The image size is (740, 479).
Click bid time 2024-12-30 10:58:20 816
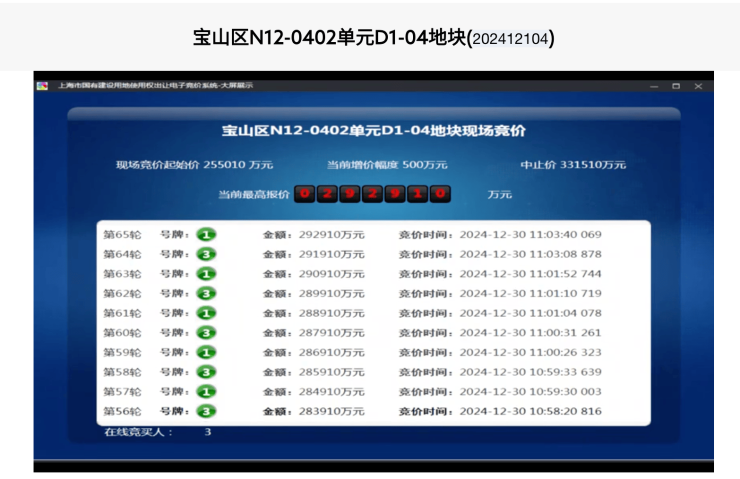(x=530, y=411)
